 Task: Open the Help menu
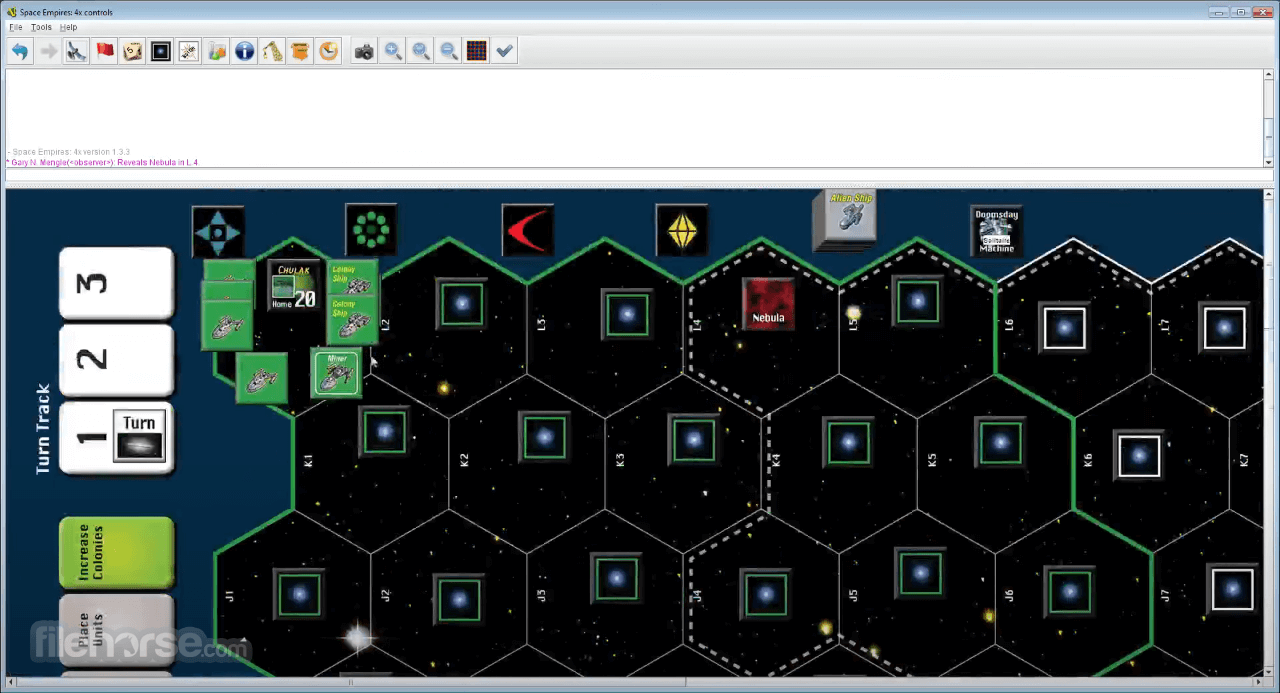click(x=68, y=27)
